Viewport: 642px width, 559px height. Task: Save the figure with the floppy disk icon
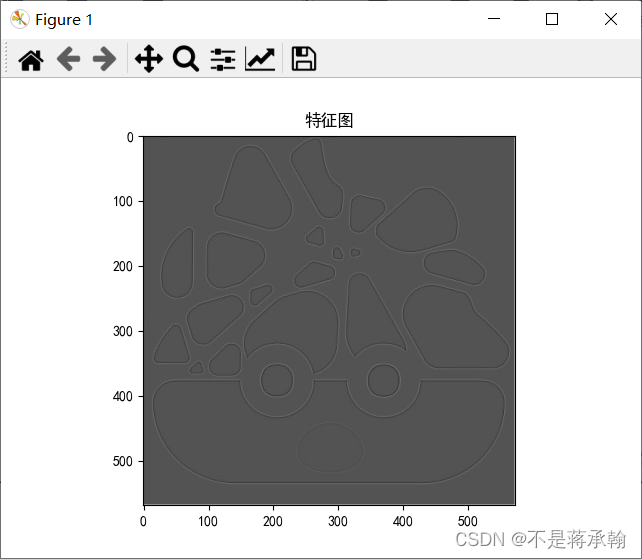(x=303, y=59)
